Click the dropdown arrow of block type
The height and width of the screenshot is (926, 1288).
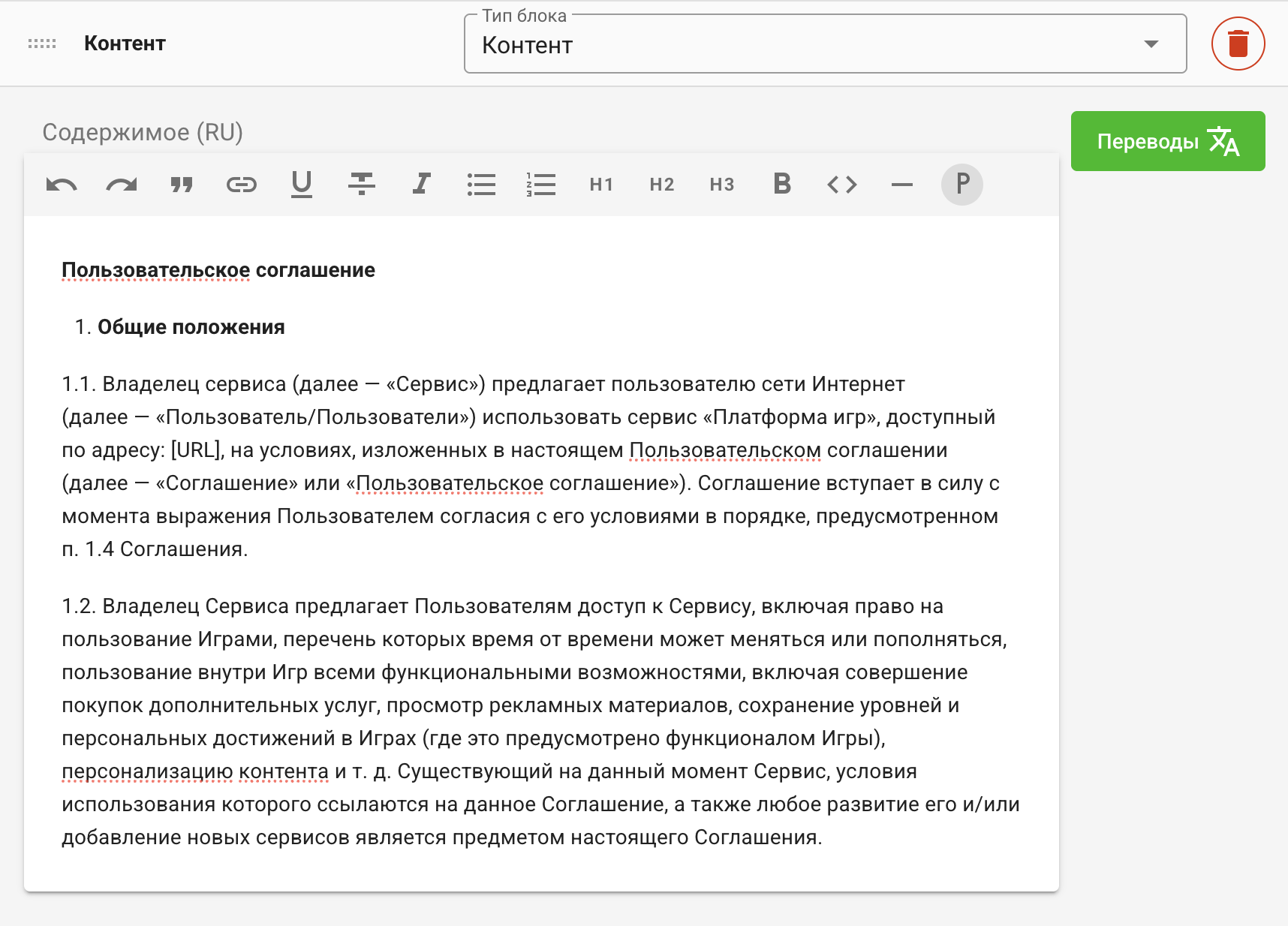coord(1151,44)
